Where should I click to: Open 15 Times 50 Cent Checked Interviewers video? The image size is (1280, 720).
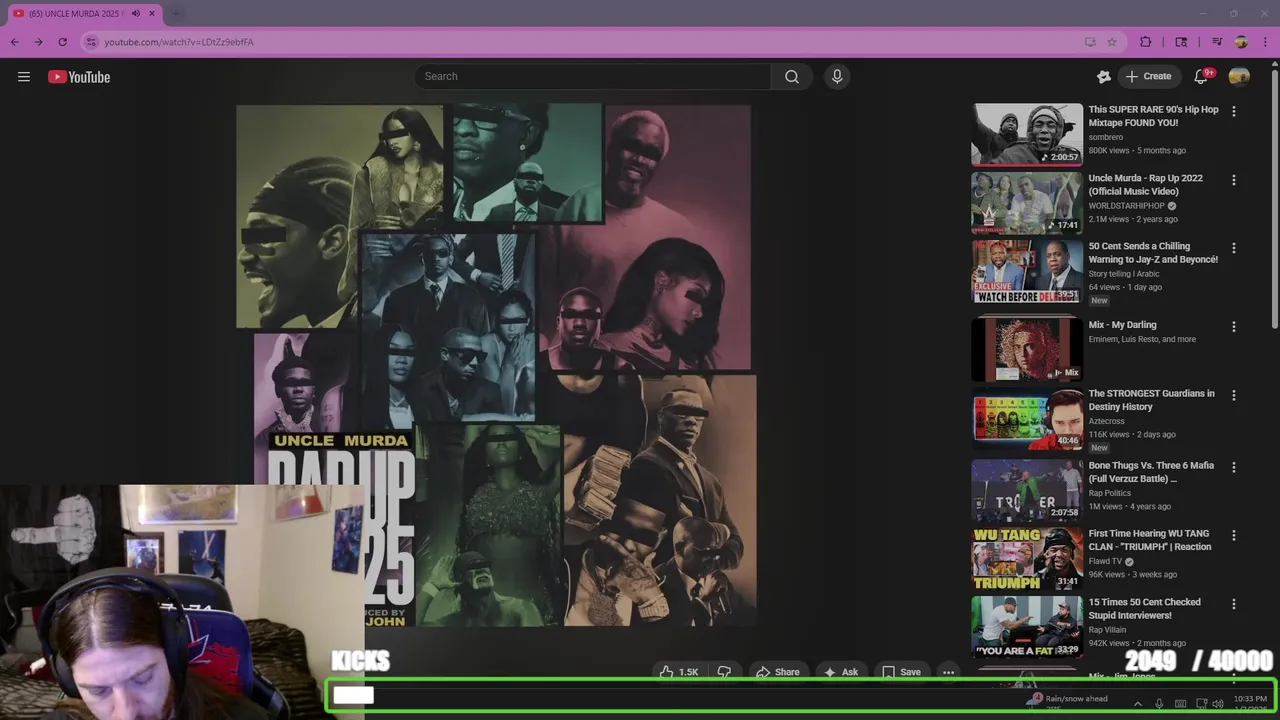[1145, 608]
